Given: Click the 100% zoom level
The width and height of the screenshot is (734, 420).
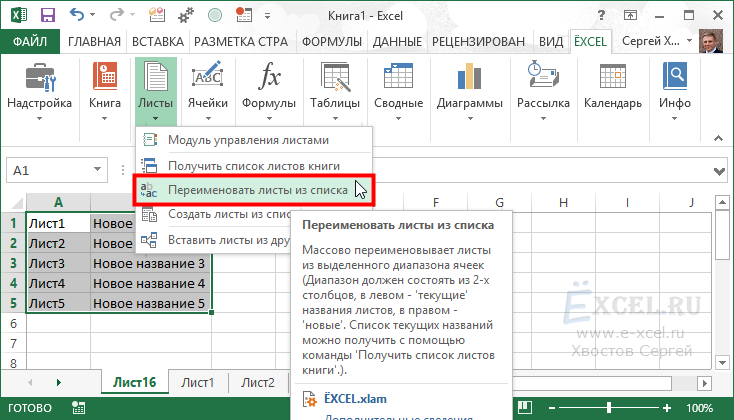Looking at the screenshot, I should coord(700,408).
